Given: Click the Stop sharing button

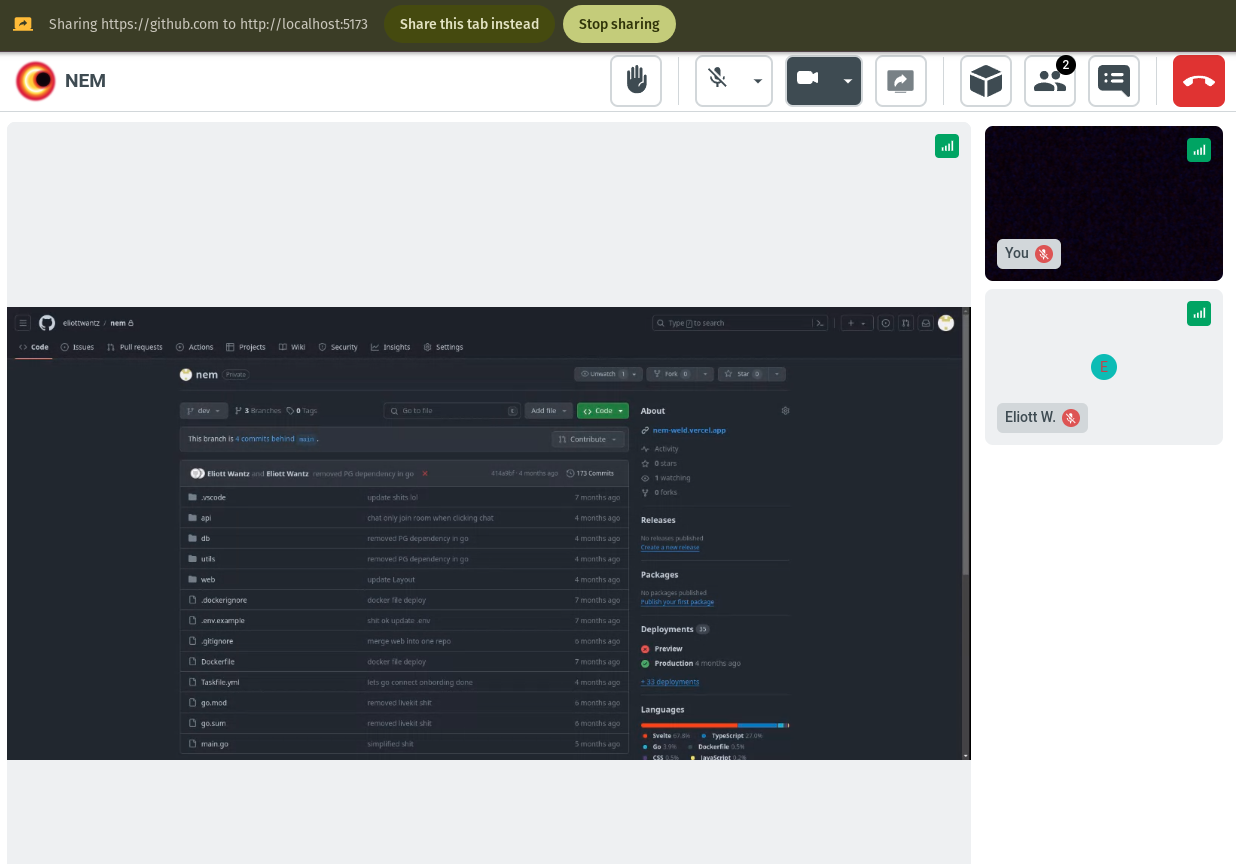Looking at the screenshot, I should pyautogui.click(x=619, y=23).
